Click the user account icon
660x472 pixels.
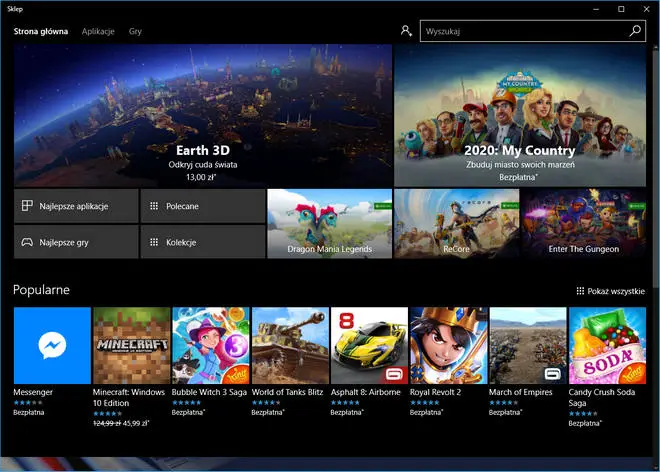[x=406, y=31]
